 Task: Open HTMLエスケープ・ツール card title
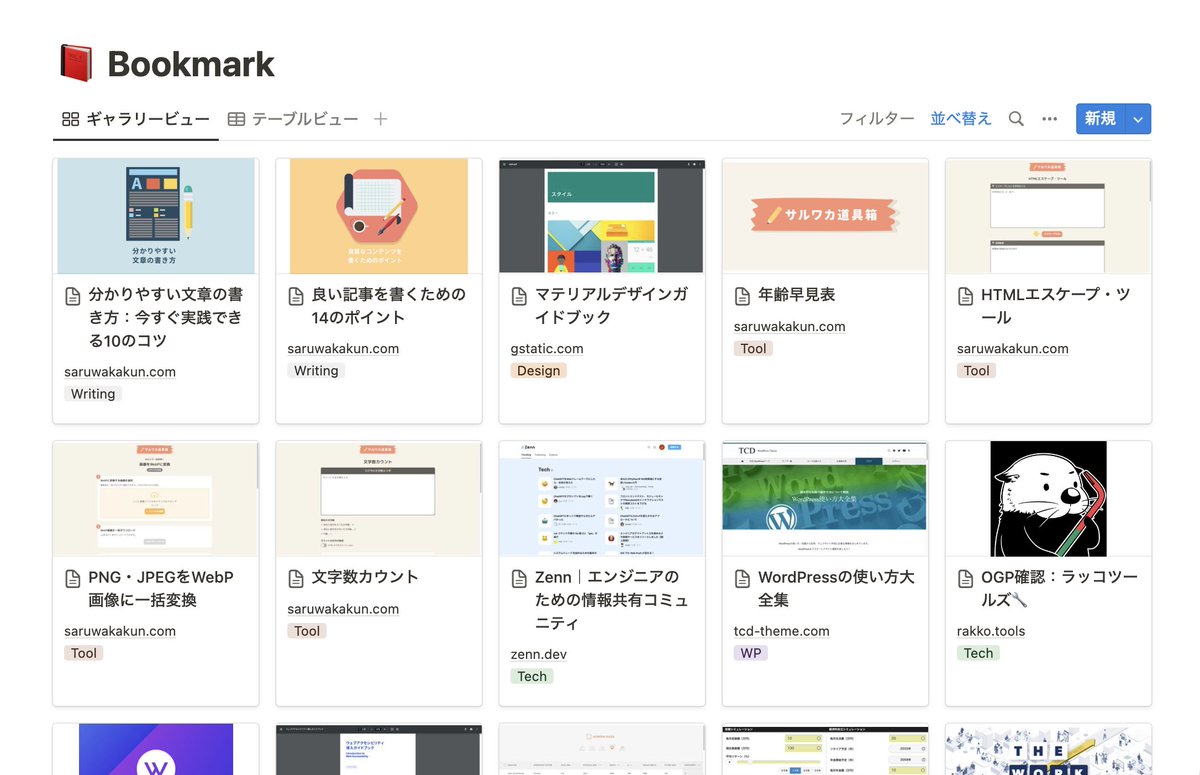point(1056,306)
